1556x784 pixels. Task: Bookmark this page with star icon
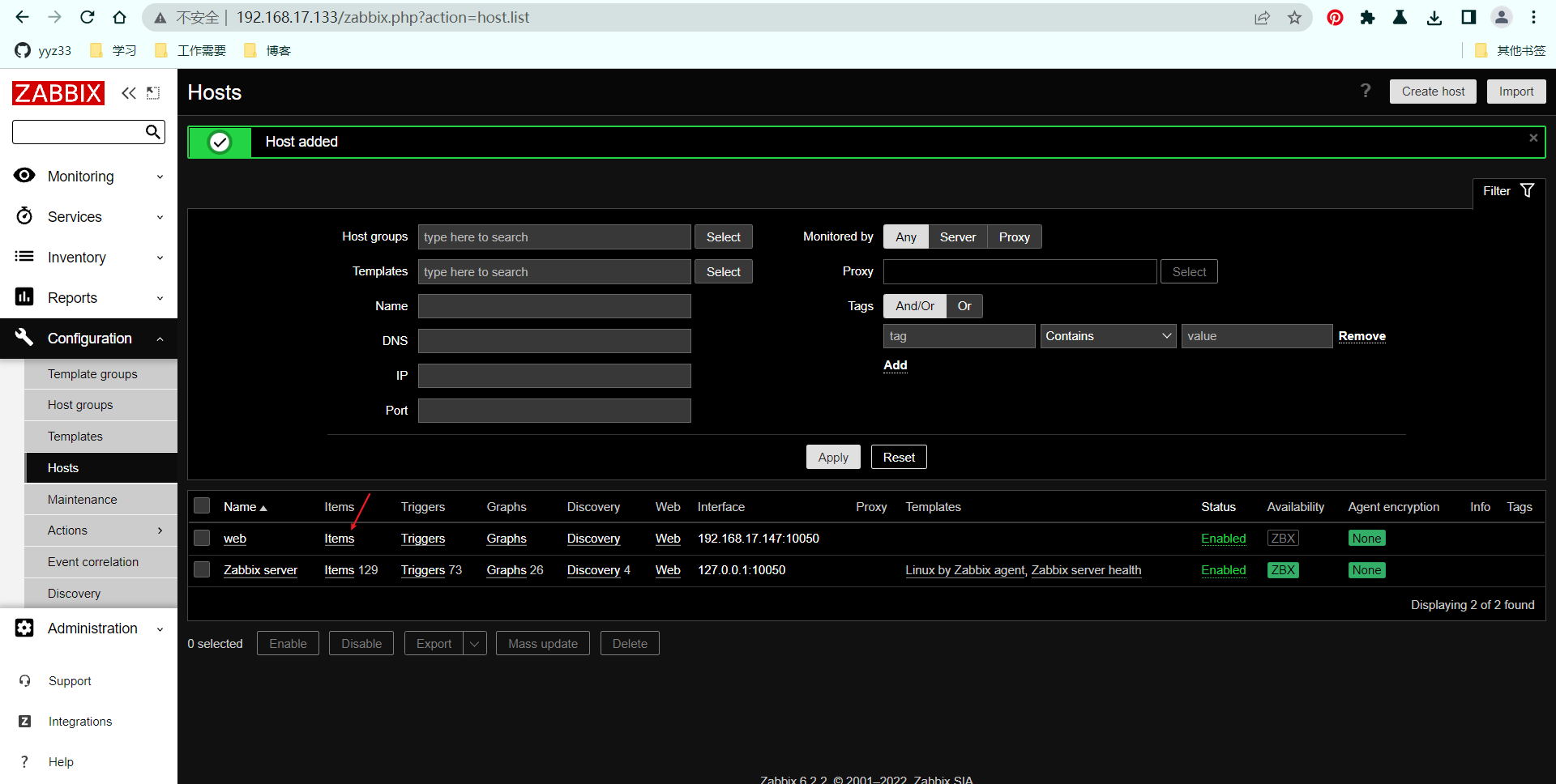(x=1294, y=17)
